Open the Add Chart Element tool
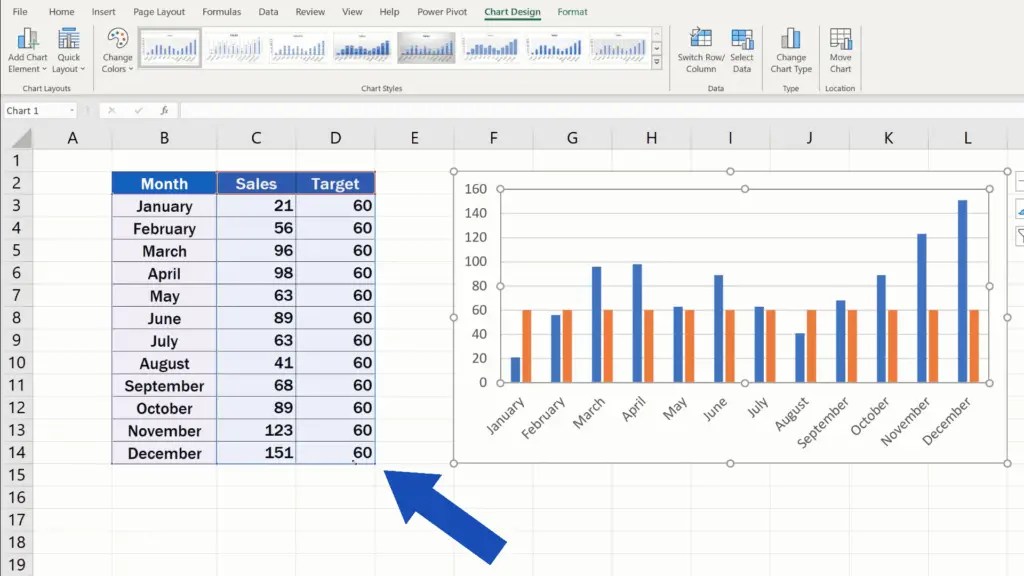This screenshot has height=576, width=1024. [x=27, y=45]
